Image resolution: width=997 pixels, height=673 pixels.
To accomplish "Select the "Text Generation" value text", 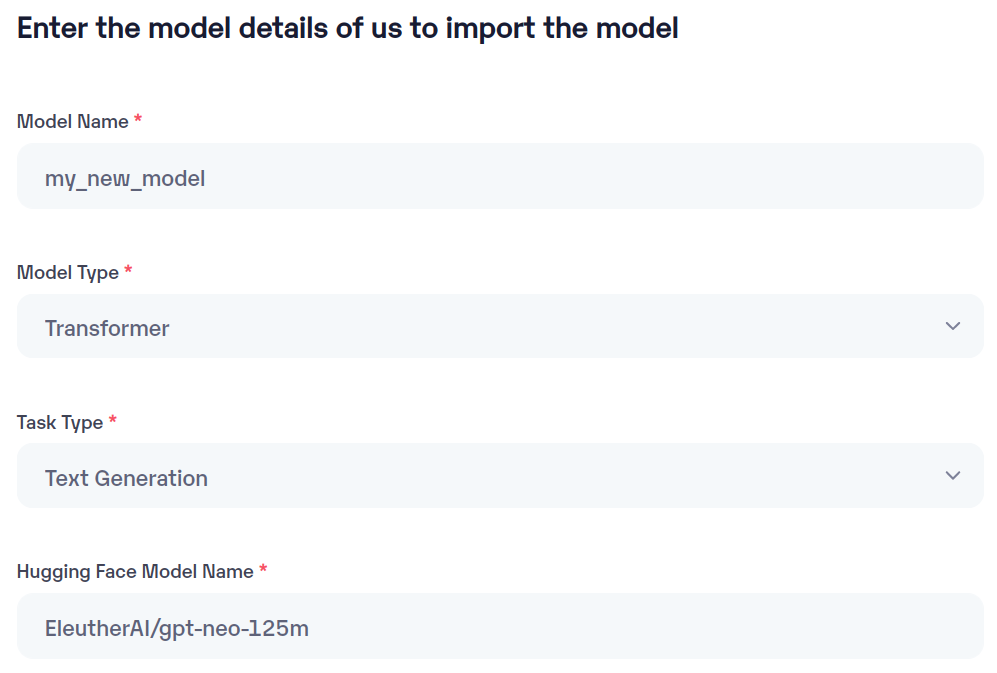I will [x=126, y=478].
